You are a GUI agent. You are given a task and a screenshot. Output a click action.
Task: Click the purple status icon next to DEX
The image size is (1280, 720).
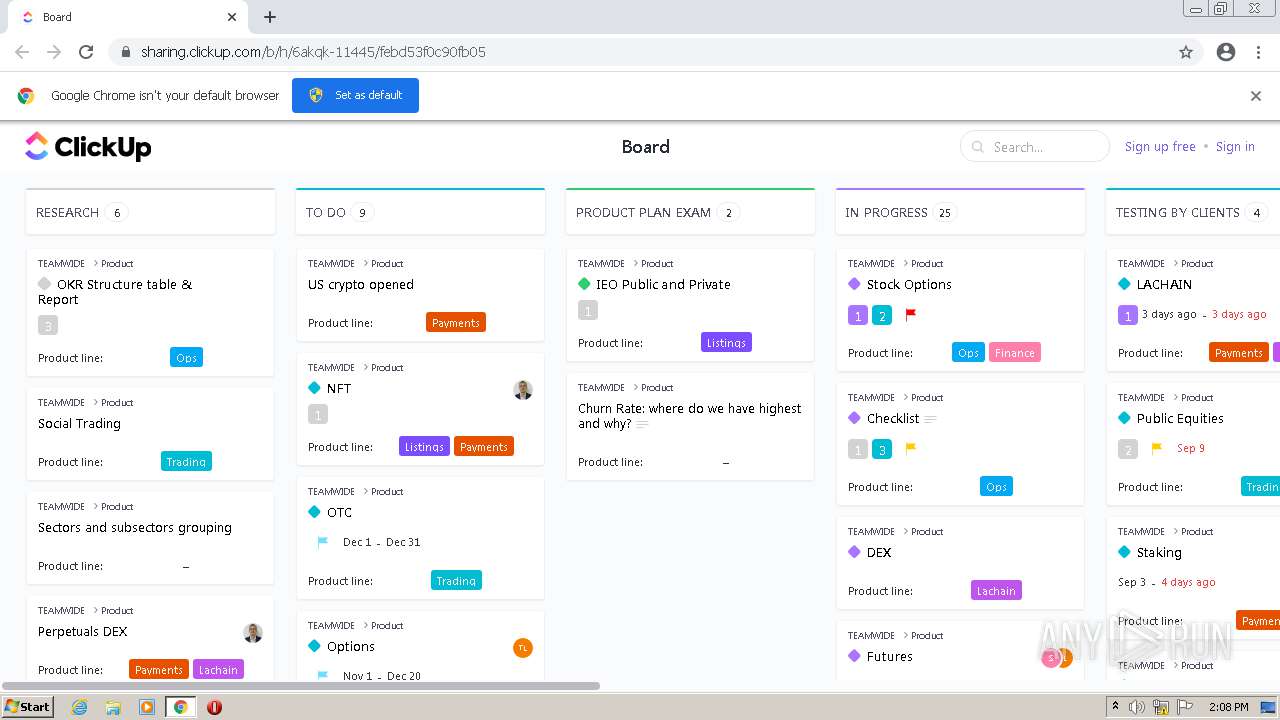click(854, 552)
